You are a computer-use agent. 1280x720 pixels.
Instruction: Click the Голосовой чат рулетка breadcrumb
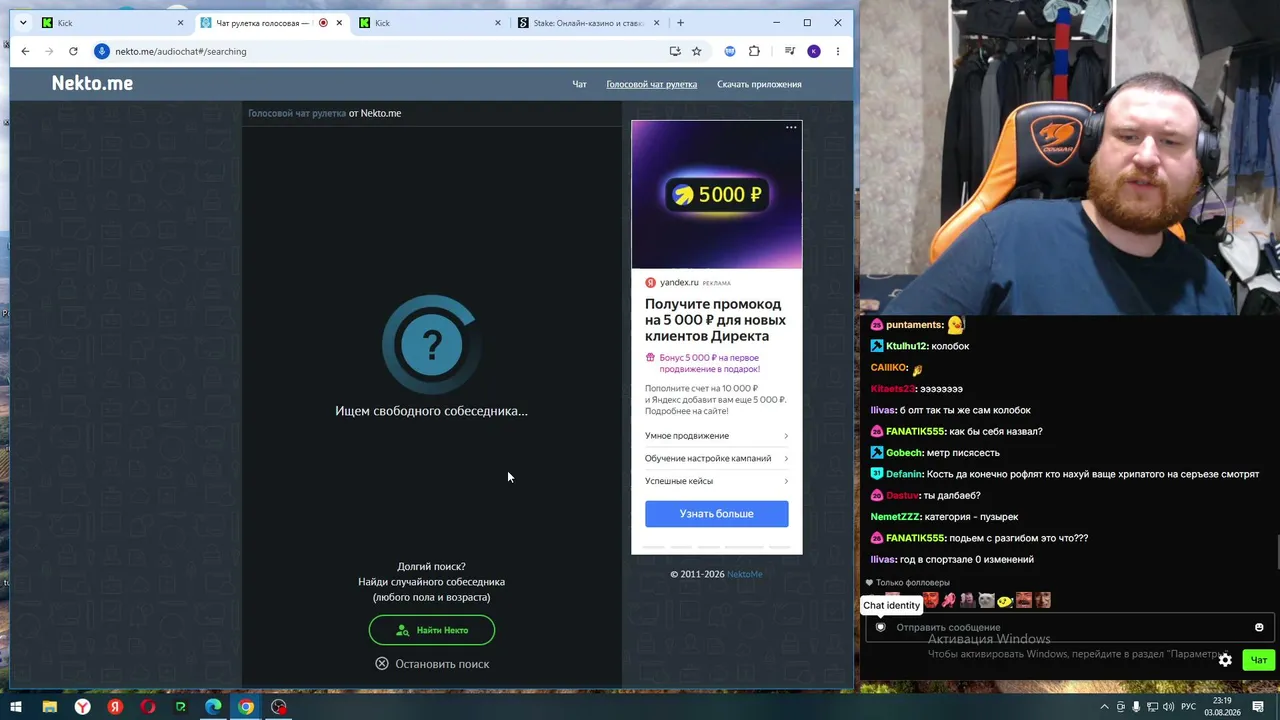[x=297, y=113]
